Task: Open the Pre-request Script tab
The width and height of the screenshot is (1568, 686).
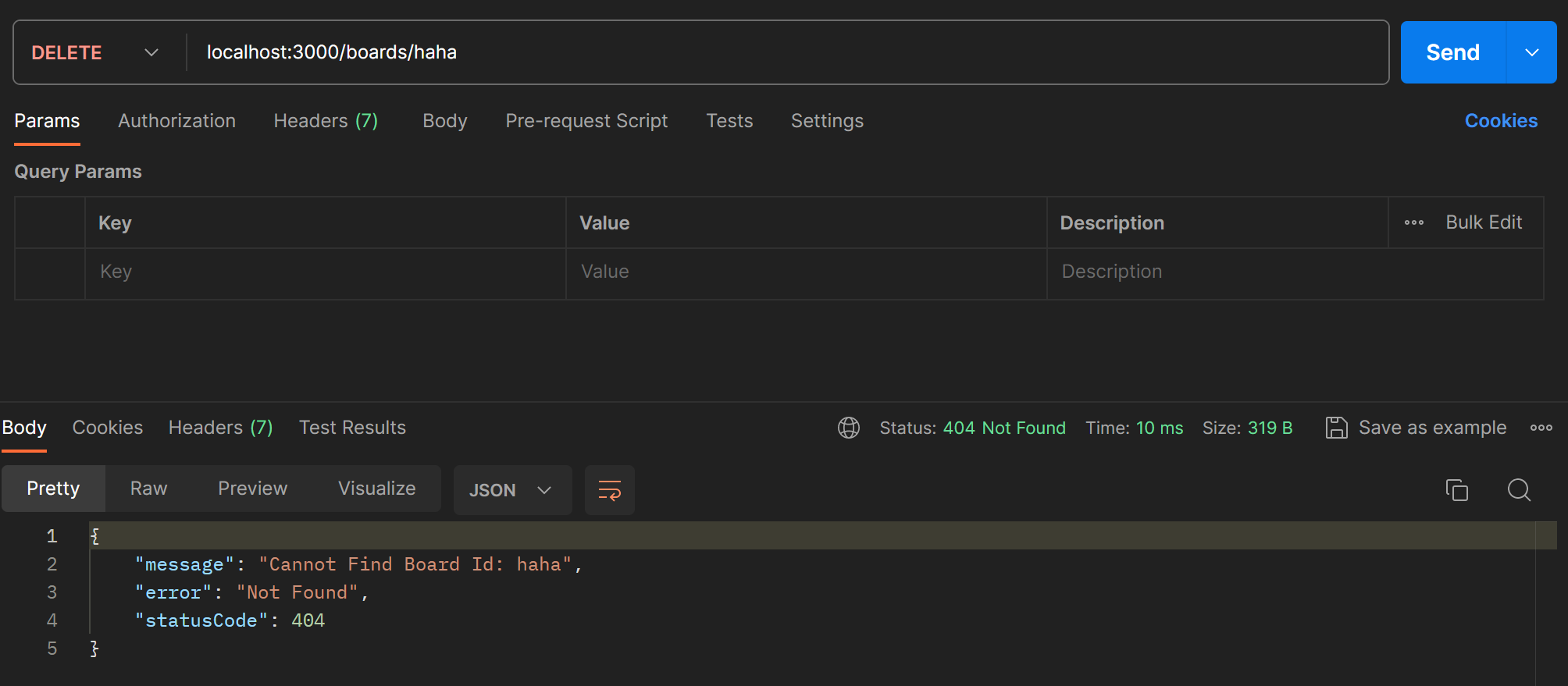Action: [586, 121]
